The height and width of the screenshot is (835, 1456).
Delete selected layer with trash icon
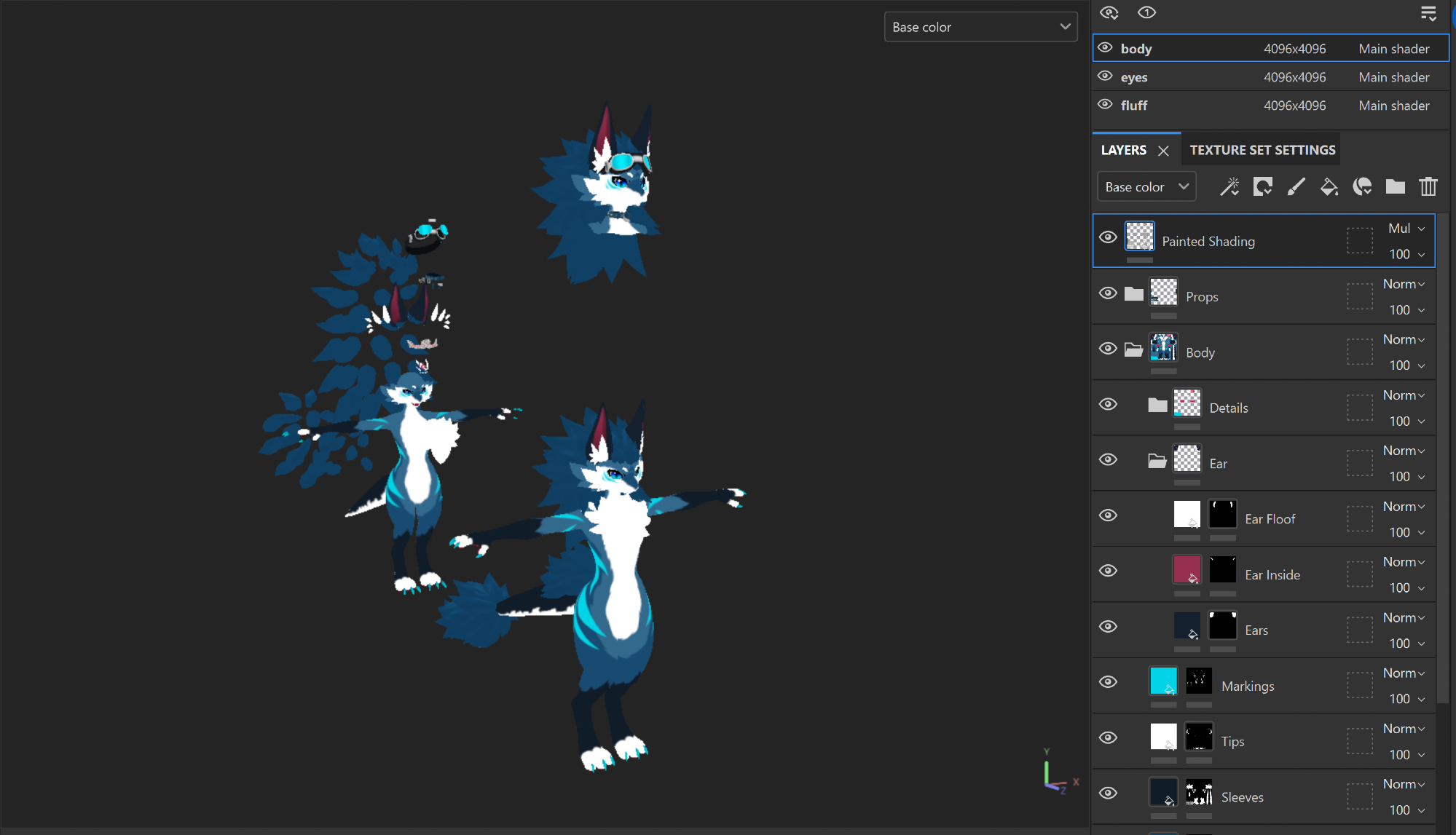[1428, 187]
